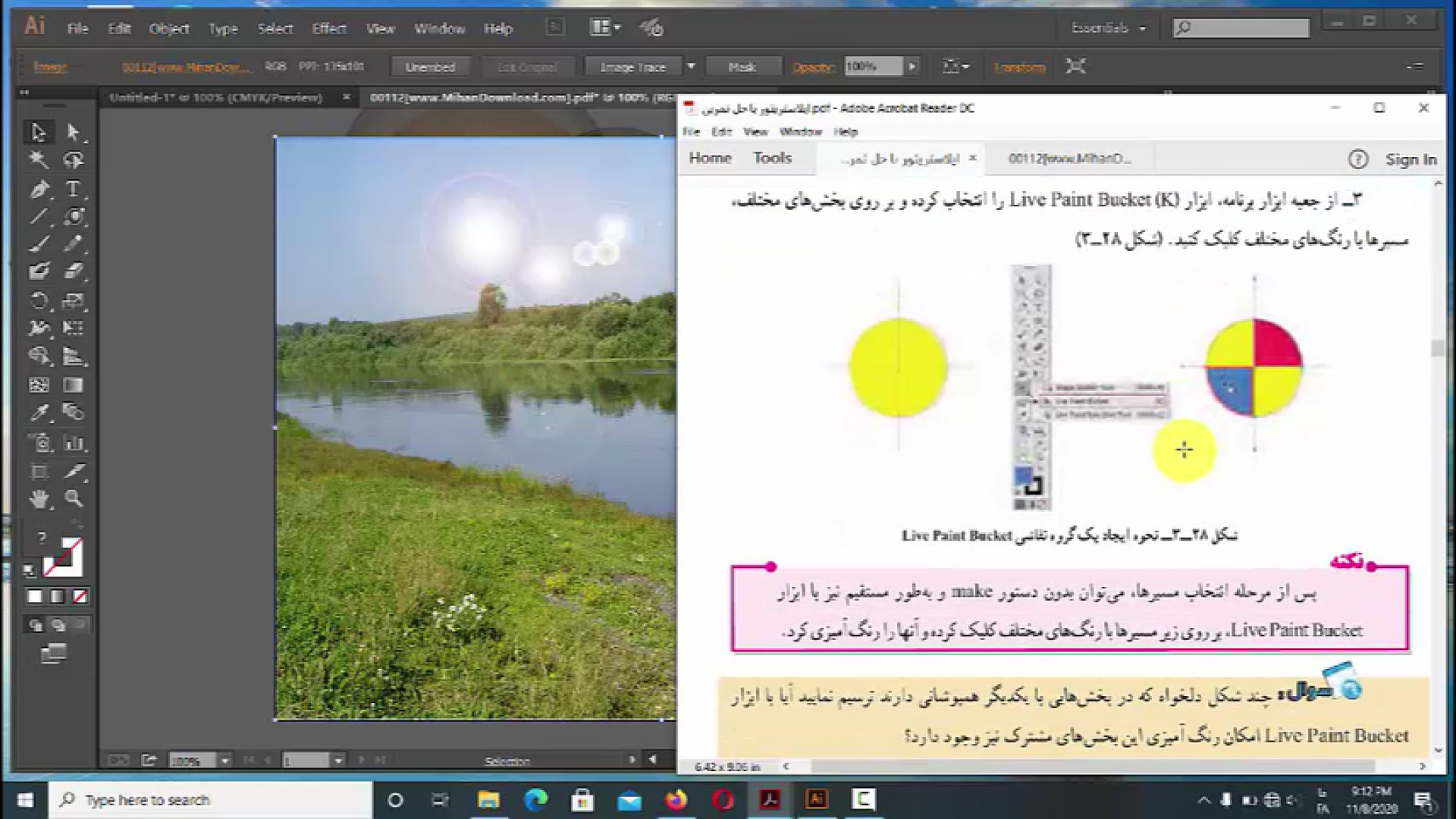Switch to the 00112[www.MihanD... tab in Acrobat
The image size is (1456, 819).
click(x=1069, y=158)
